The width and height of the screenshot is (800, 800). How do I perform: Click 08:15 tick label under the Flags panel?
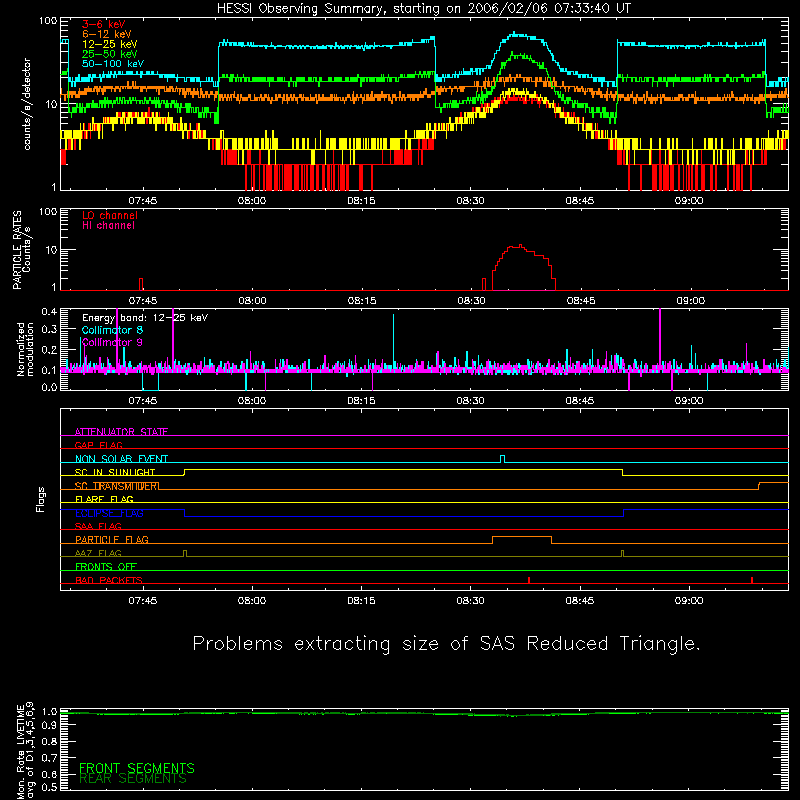[x=361, y=601]
